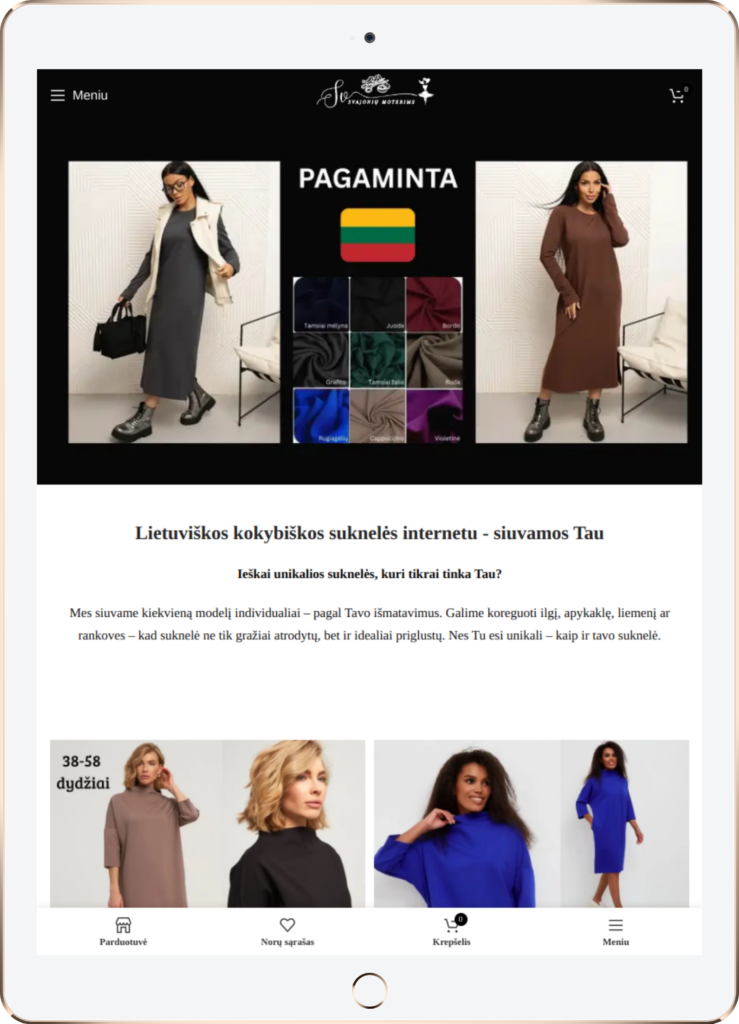Click the Svajonių Moterims logo
The height and width of the screenshot is (1024, 739).
(375, 92)
